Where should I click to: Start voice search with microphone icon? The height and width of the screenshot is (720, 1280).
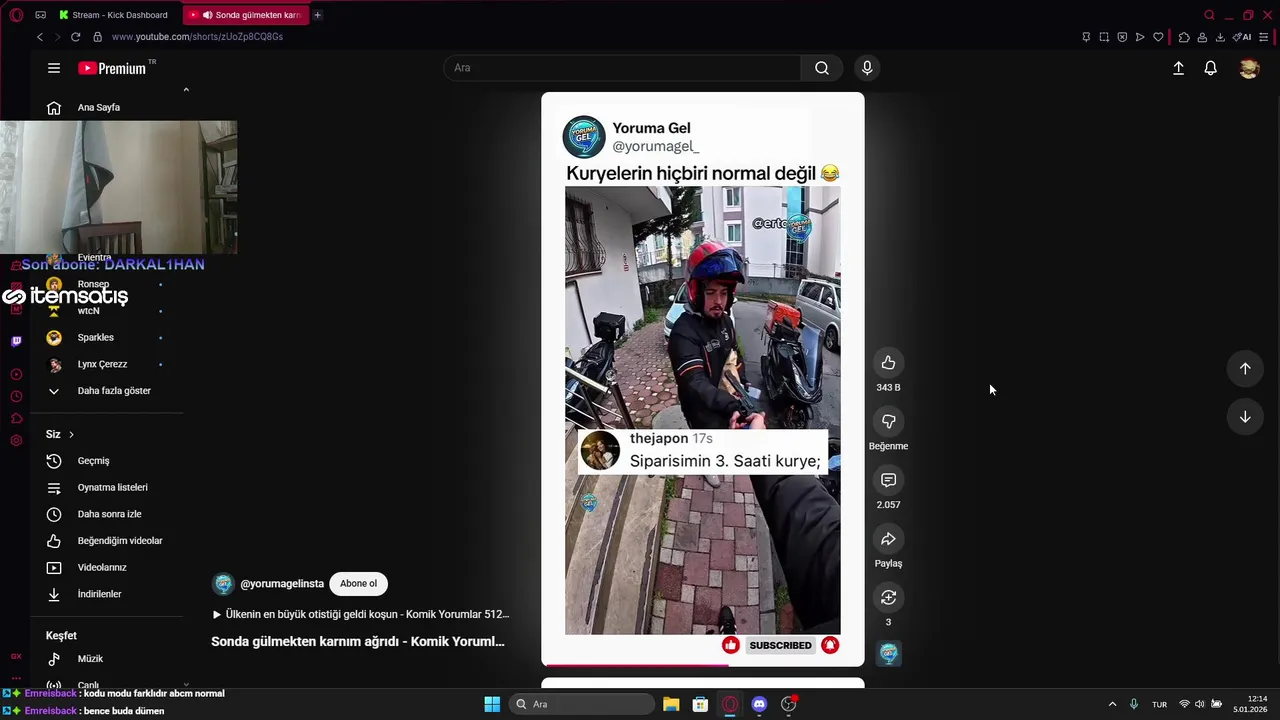[867, 68]
